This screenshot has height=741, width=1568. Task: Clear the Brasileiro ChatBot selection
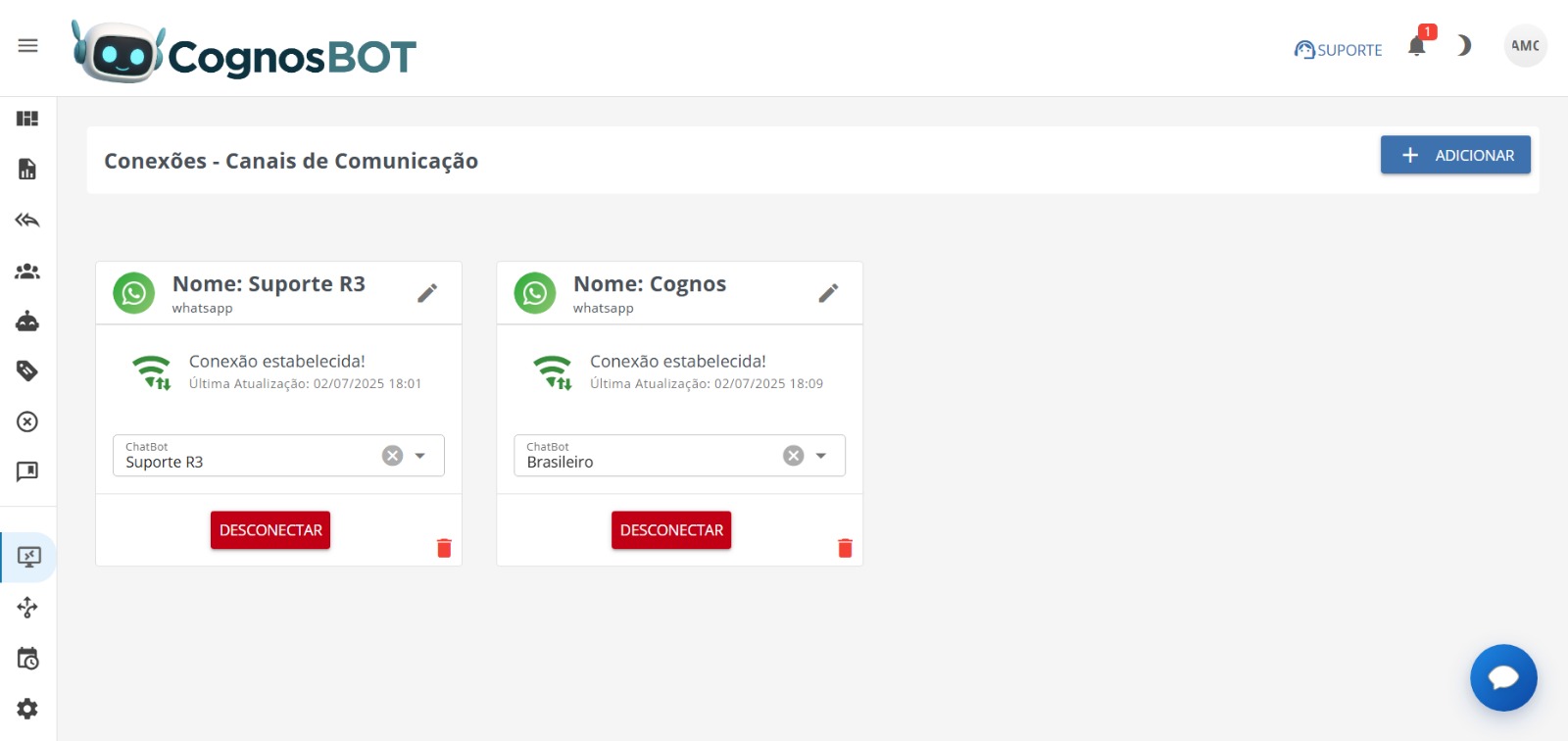pos(793,456)
